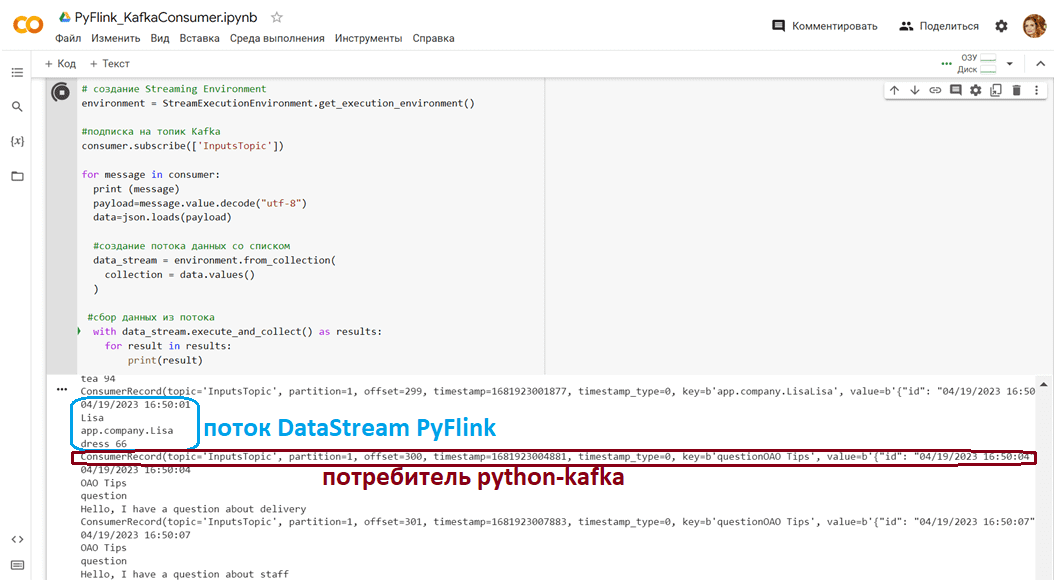Open user account avatar
The image size is (1056, 582).
[1034, 26]
